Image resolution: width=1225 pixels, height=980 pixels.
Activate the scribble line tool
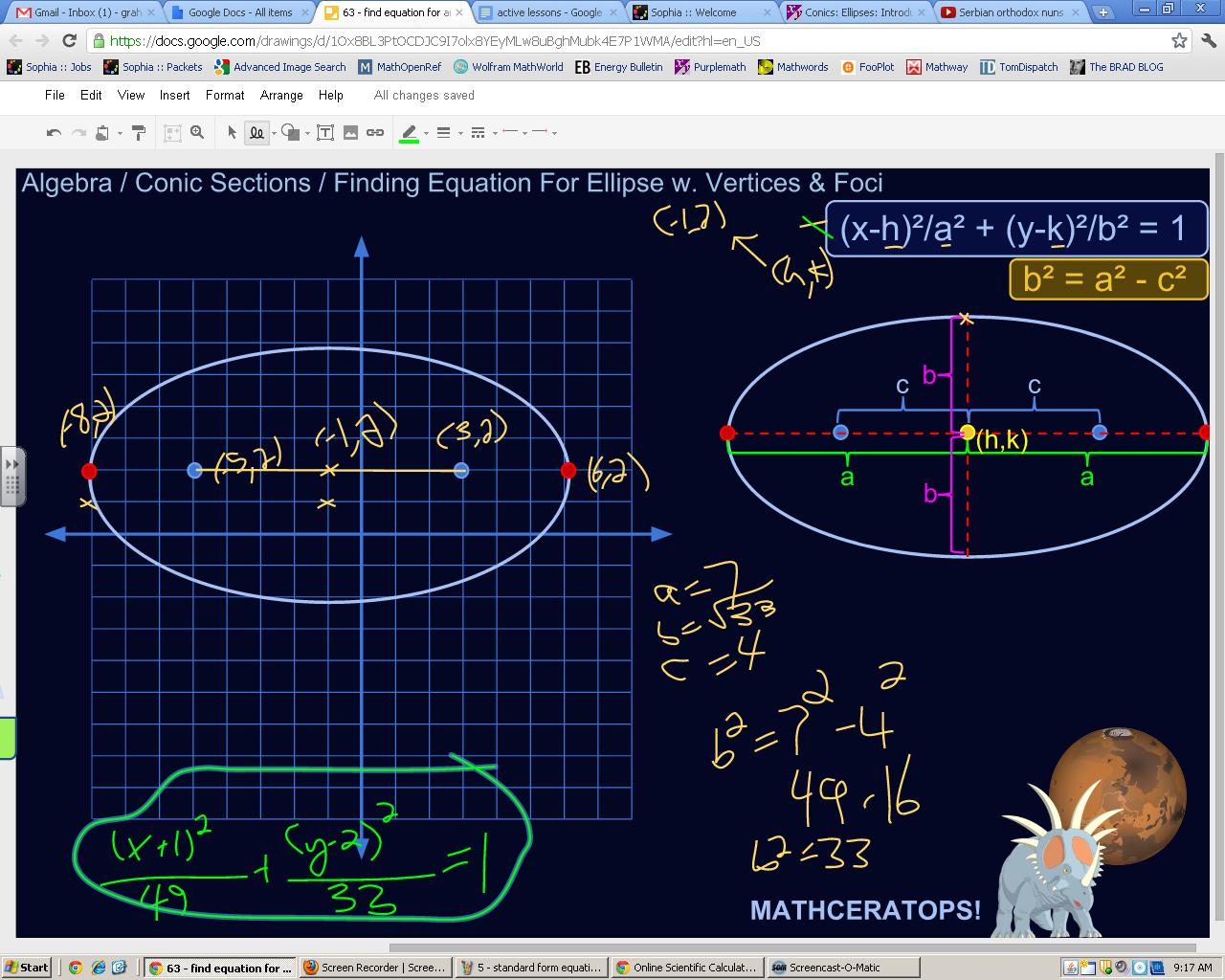click(x=256, y=133)
